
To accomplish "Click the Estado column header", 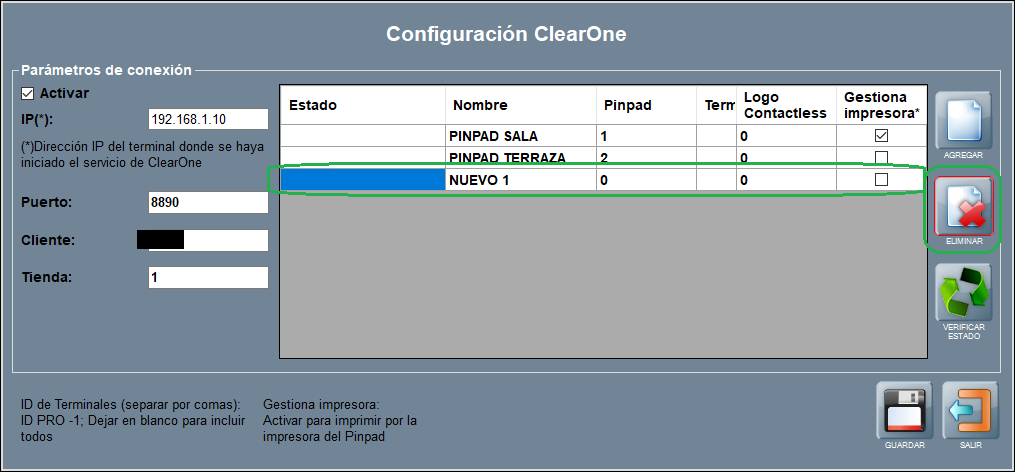I will [x=362, y=105].
